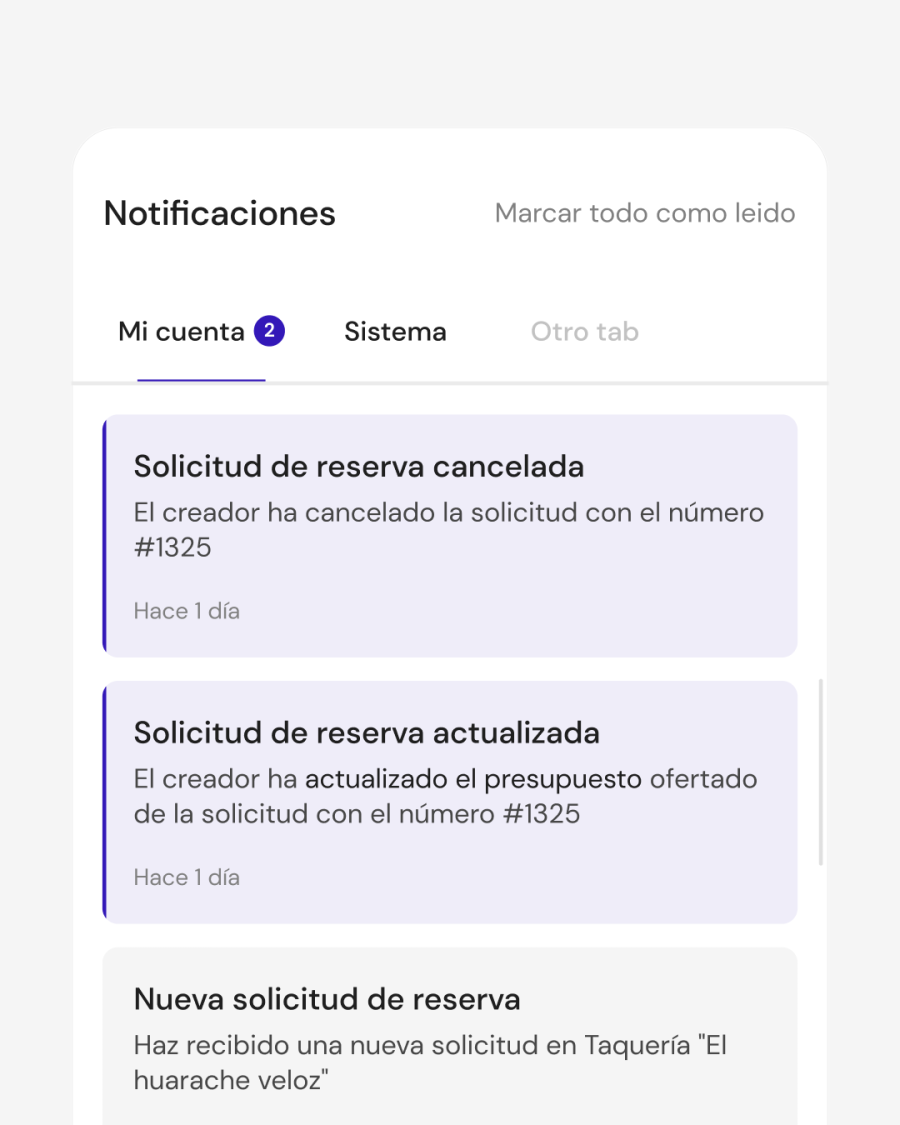Click the unread count badge showing 2
Viewport: 900px width, 1125px height.
pyautogui.click(x=269, y=331)
